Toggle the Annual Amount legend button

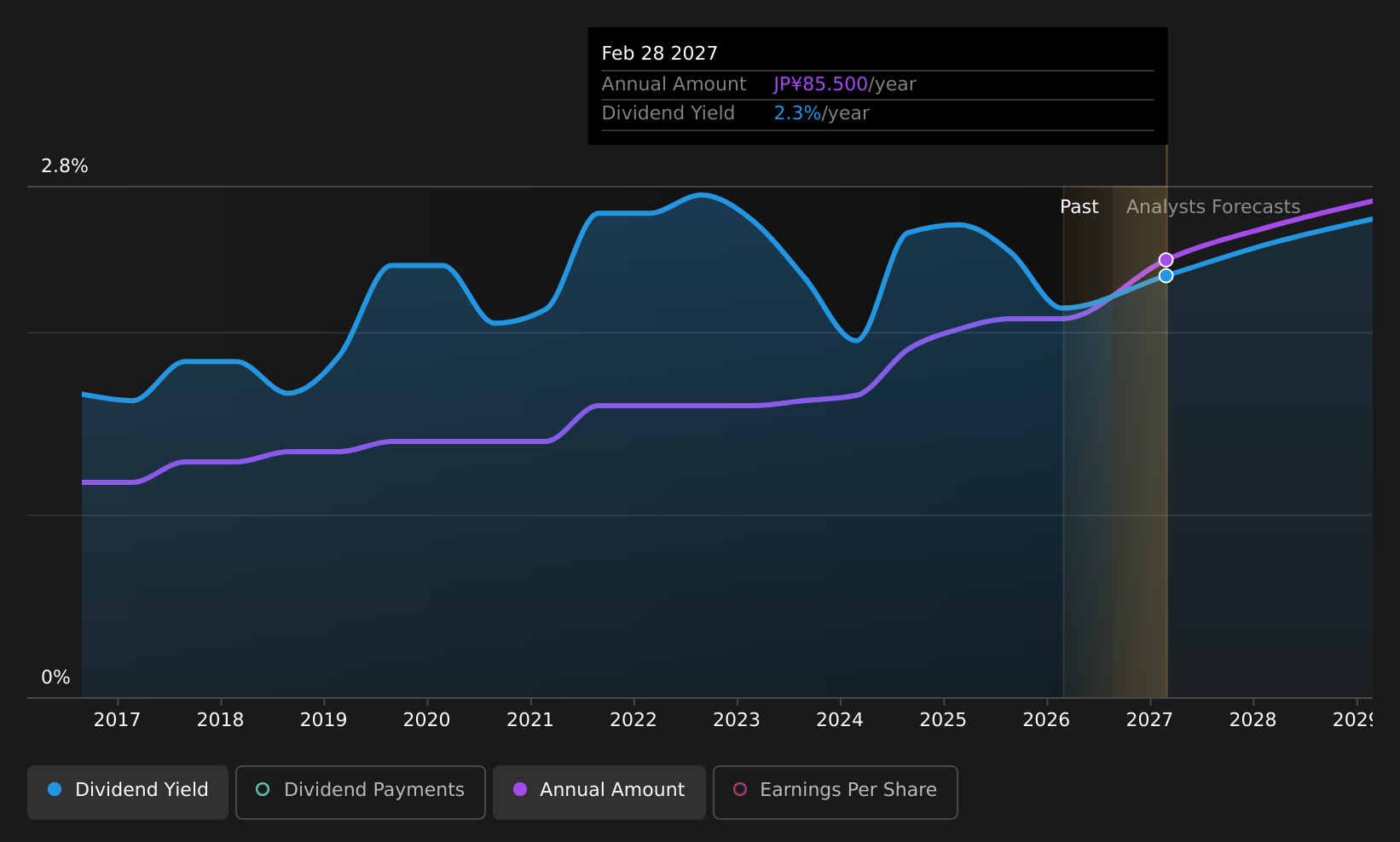click(x=599, y=793)
